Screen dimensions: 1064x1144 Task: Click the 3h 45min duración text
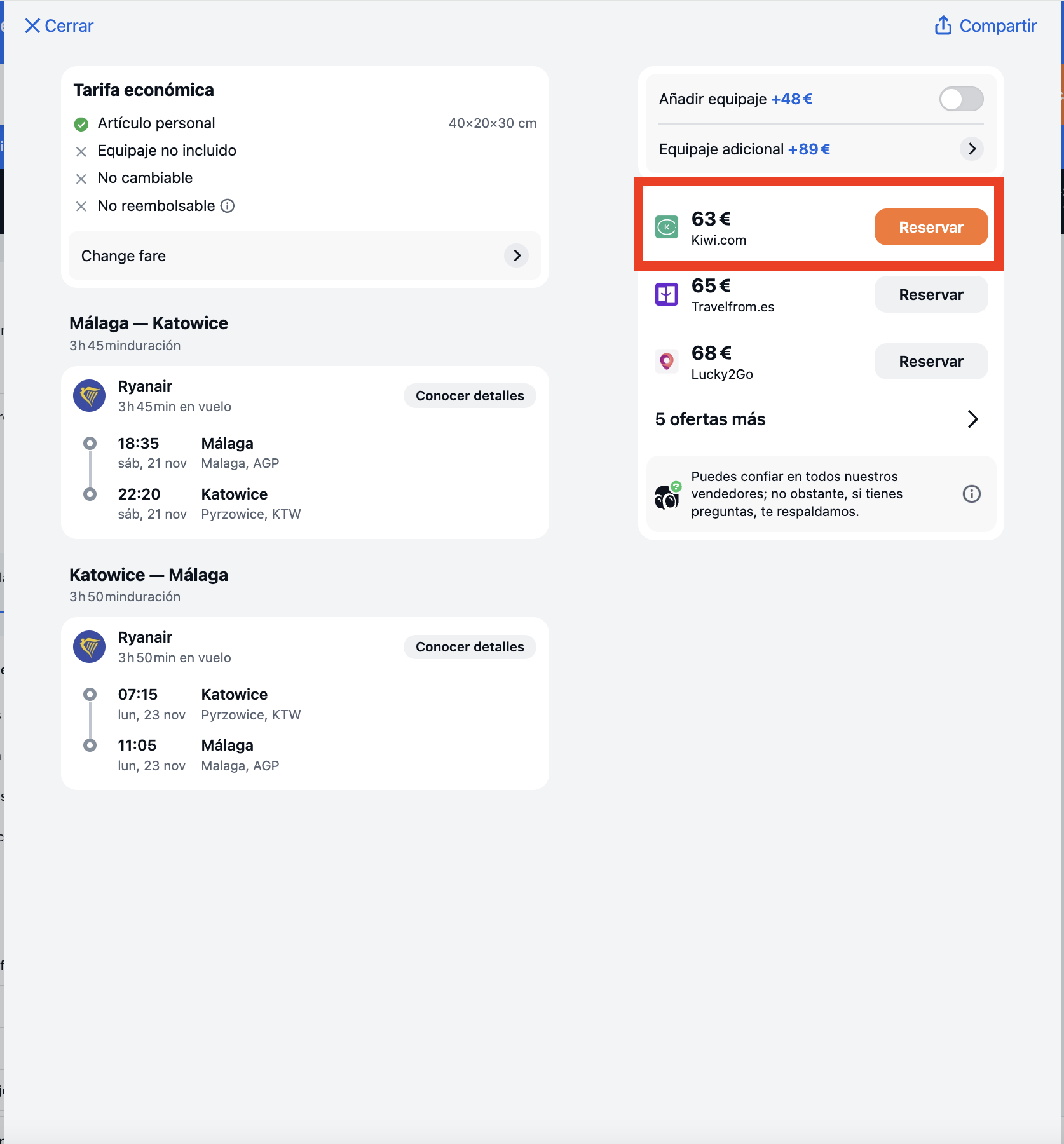click(125, 346)
